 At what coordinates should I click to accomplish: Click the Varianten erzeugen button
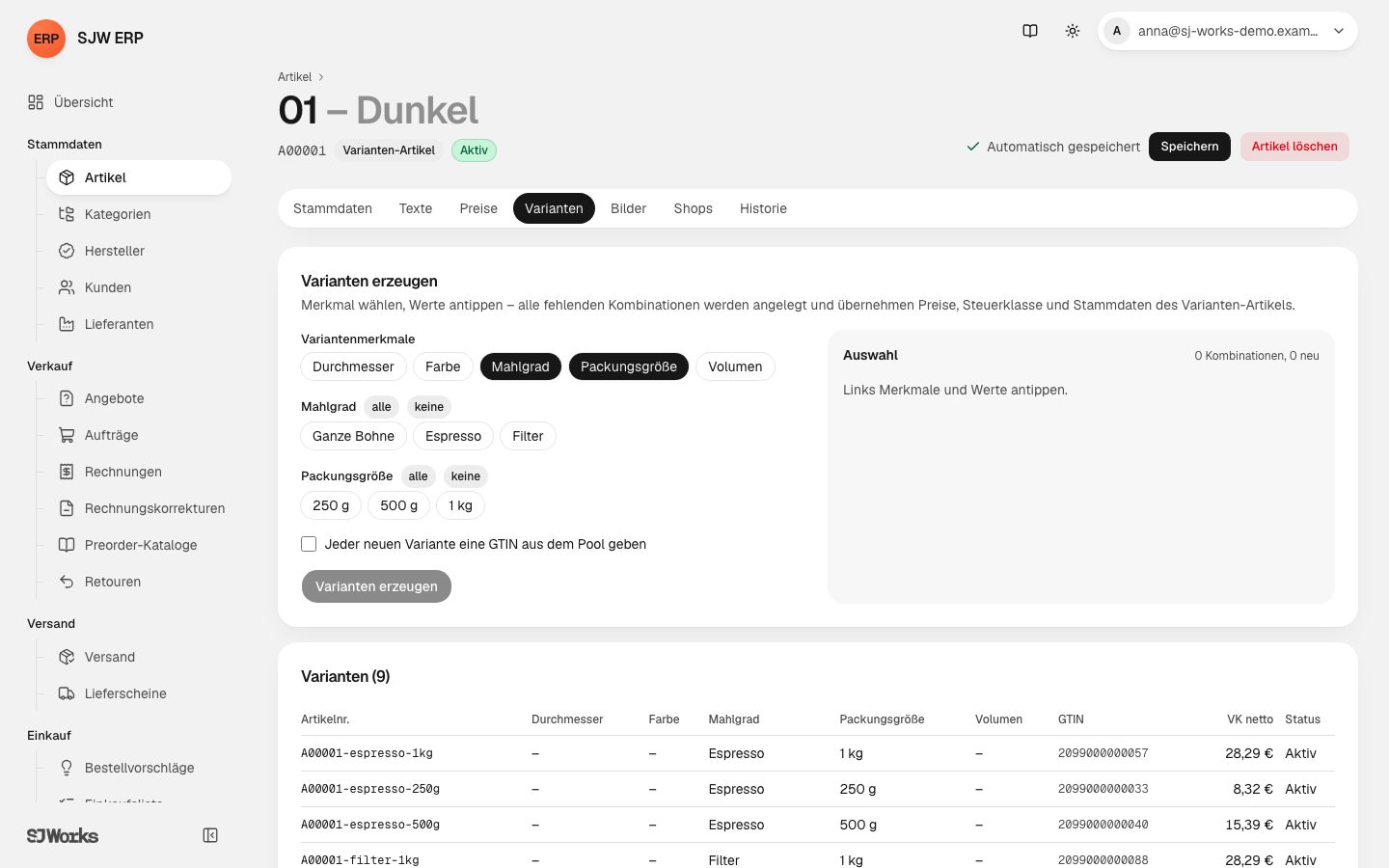376,586
